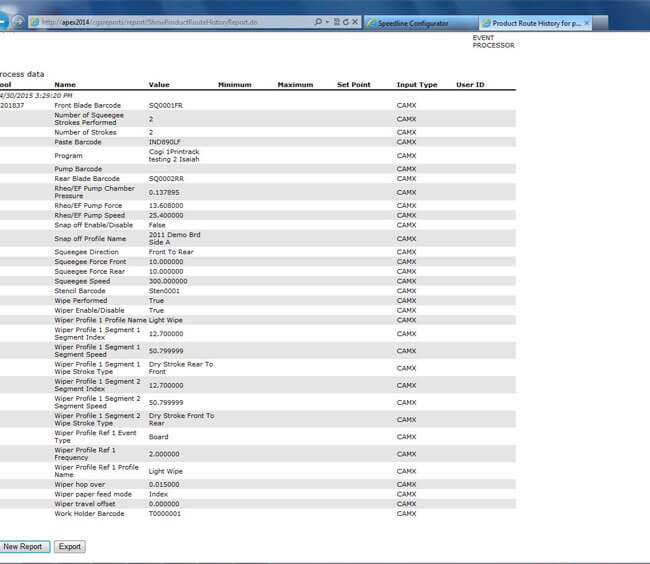Click the T0000001 Work Holder value

pyautogui.click(x=165, y=513)
